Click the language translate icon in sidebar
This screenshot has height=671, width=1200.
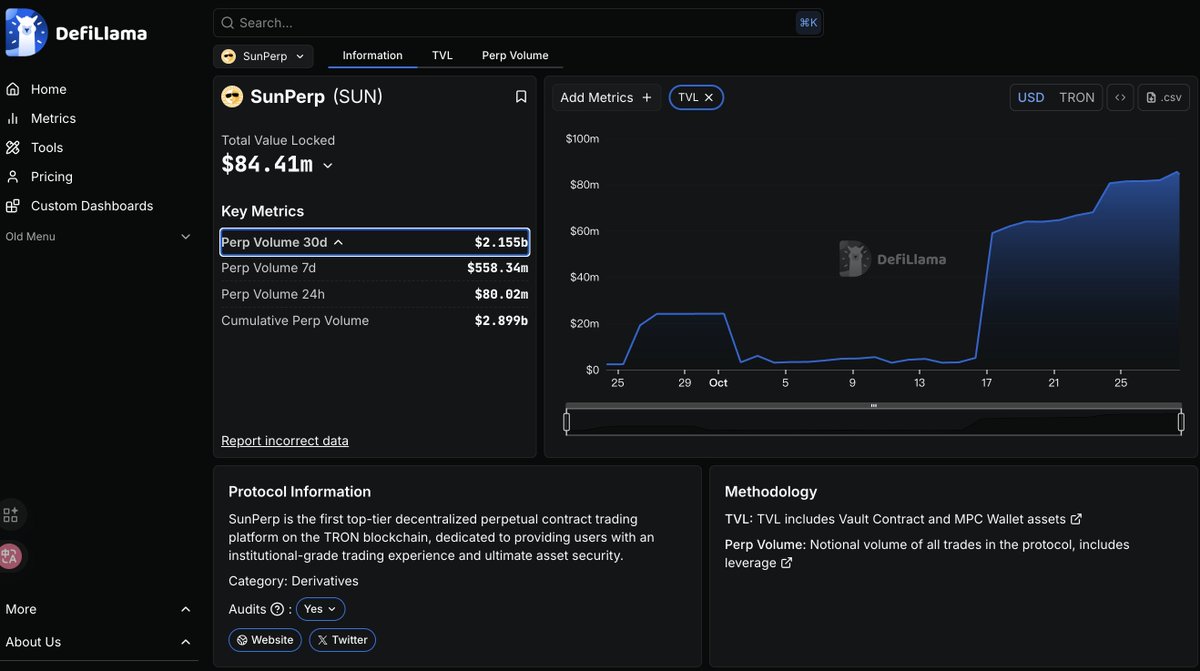coord(11,557)
